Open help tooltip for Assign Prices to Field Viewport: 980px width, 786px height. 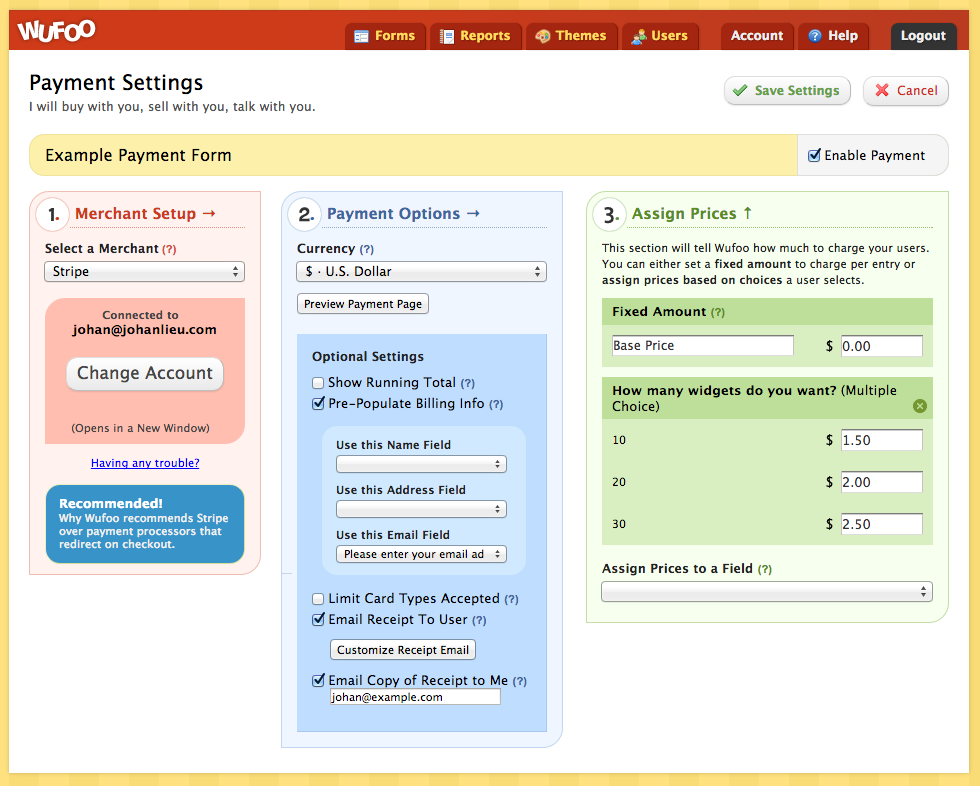(764, 569)
